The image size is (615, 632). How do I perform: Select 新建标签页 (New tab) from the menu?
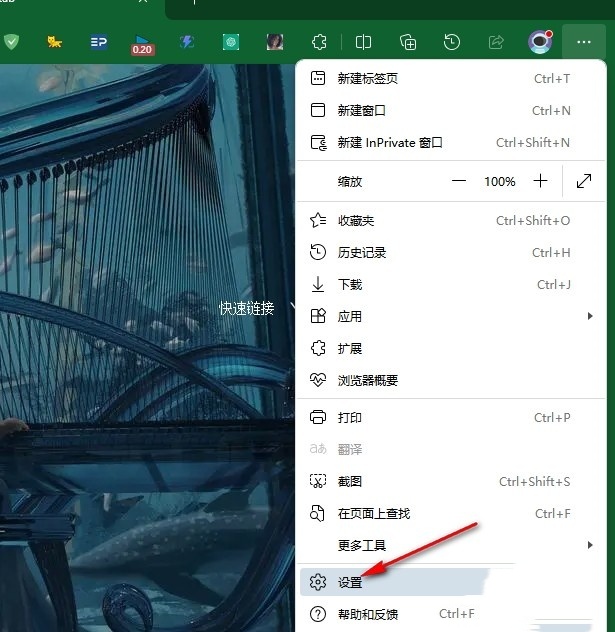click(x=440, y=78)
